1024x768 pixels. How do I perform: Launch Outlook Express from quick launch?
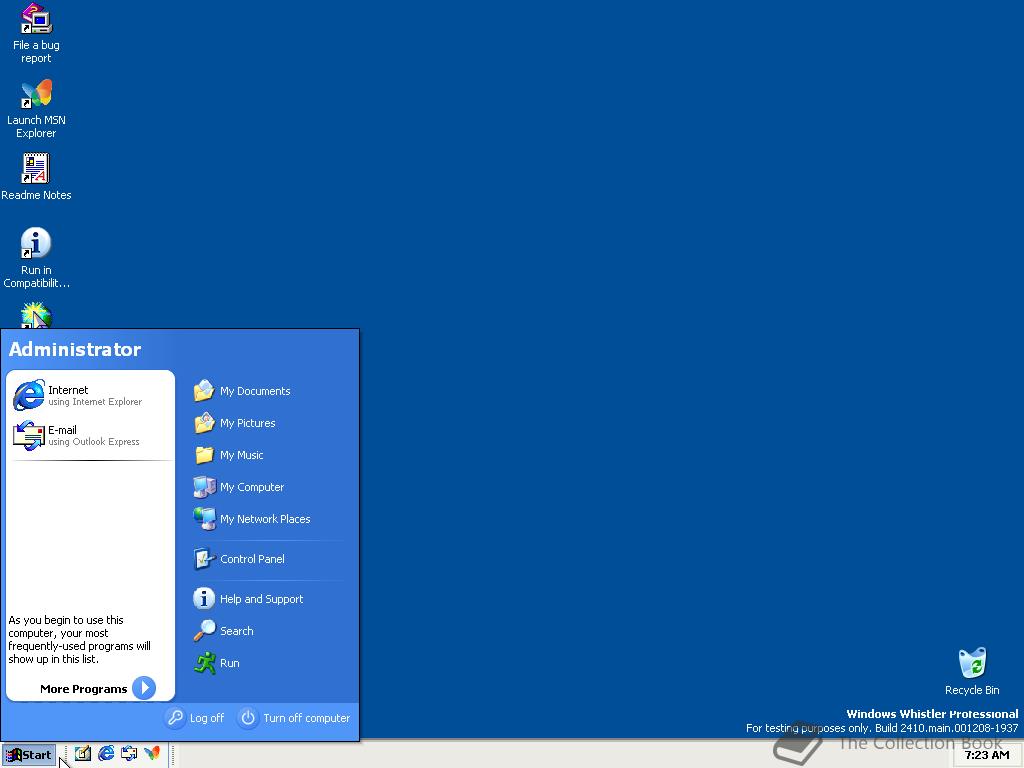(129, 754)
